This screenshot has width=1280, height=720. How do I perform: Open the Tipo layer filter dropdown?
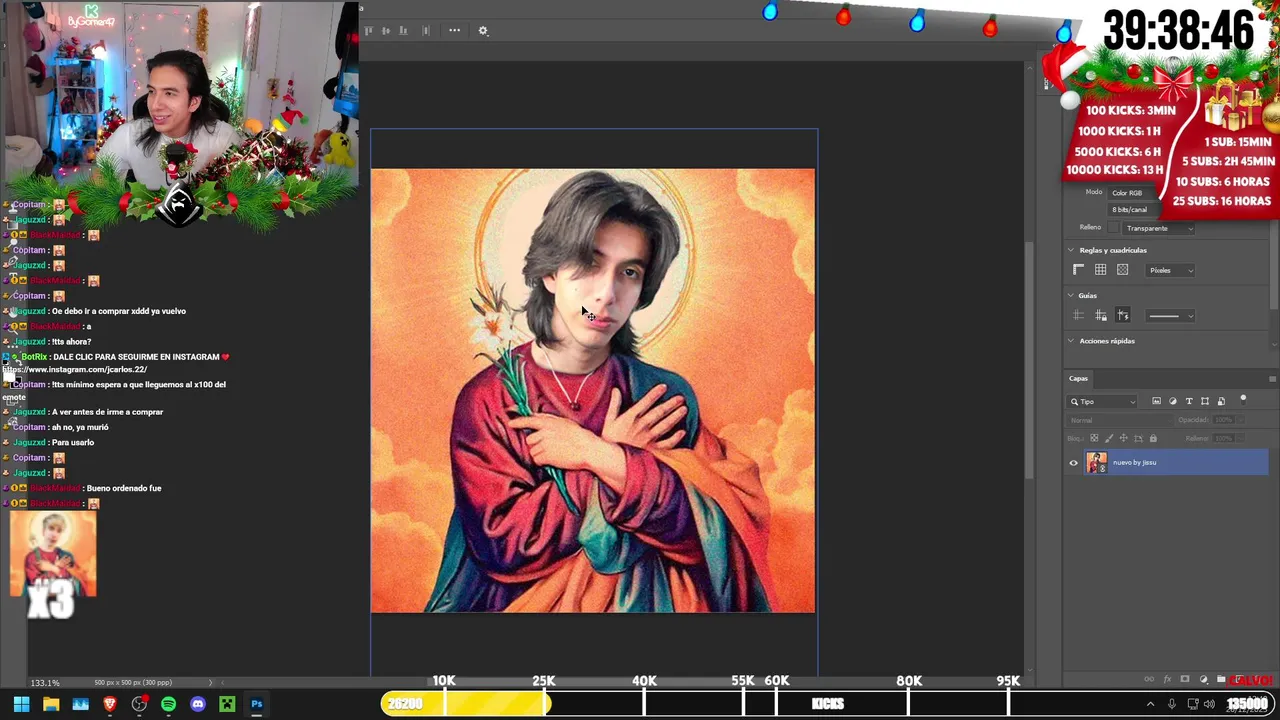1102,402
